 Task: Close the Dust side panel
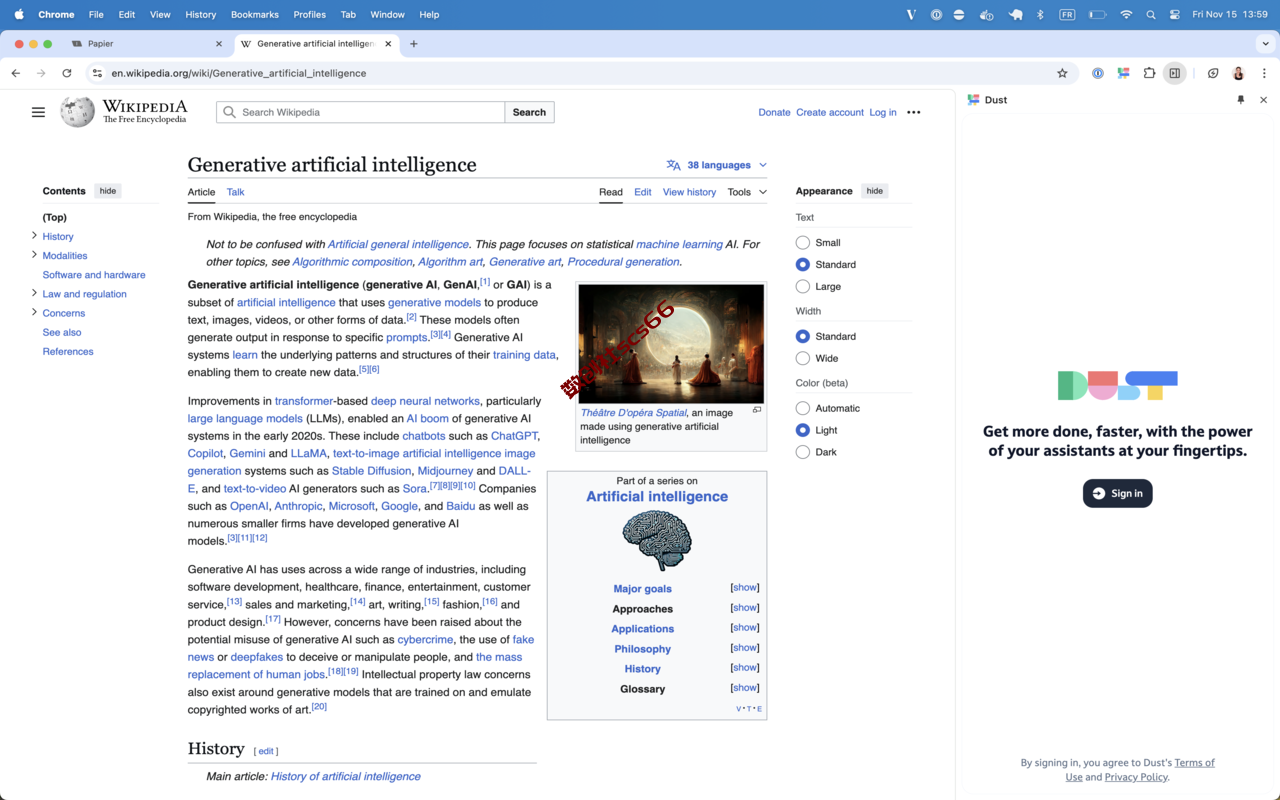coord(1263,100)
